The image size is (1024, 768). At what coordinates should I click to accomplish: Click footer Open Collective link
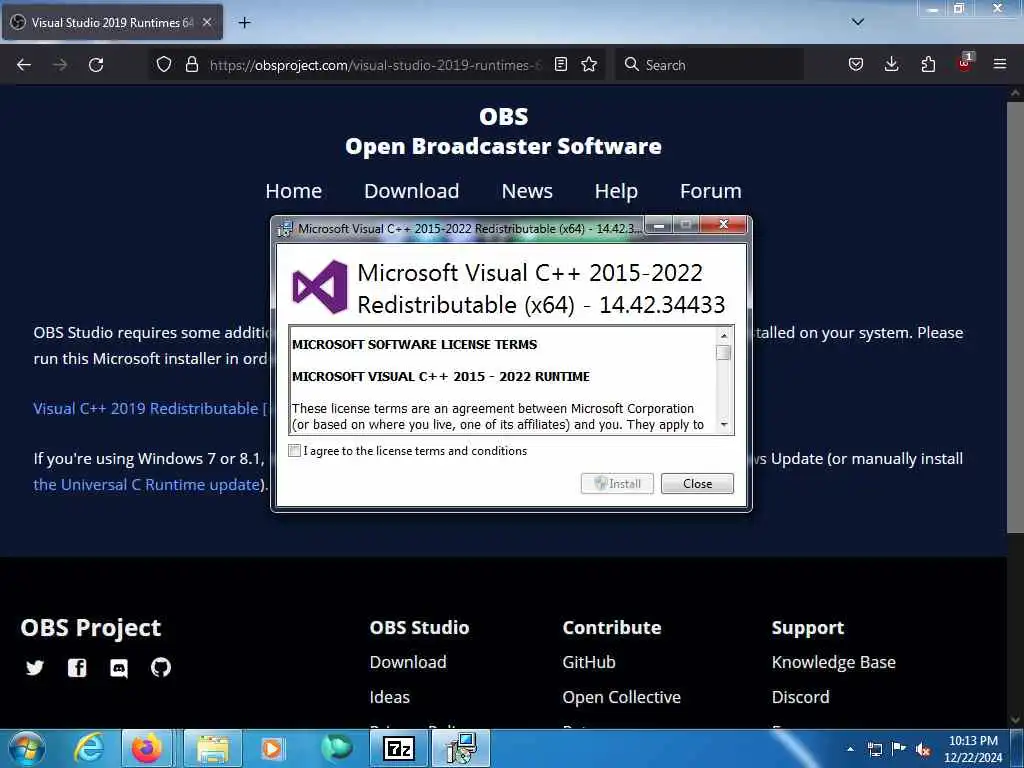tap(622, 697)
